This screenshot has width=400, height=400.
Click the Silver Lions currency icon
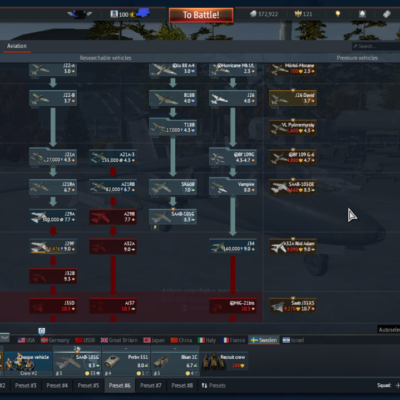coord(253,14)
